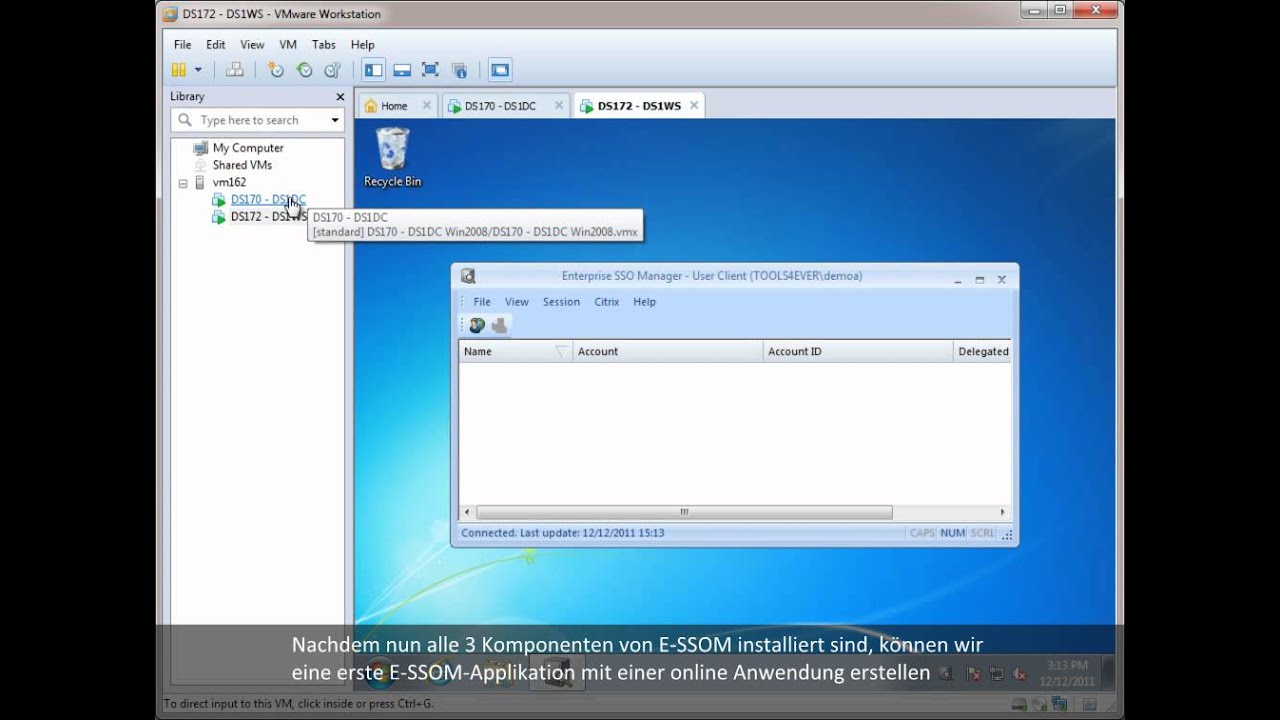Click the Send Ctrl+Alt+Del toolbar icon

click(235, 70)
